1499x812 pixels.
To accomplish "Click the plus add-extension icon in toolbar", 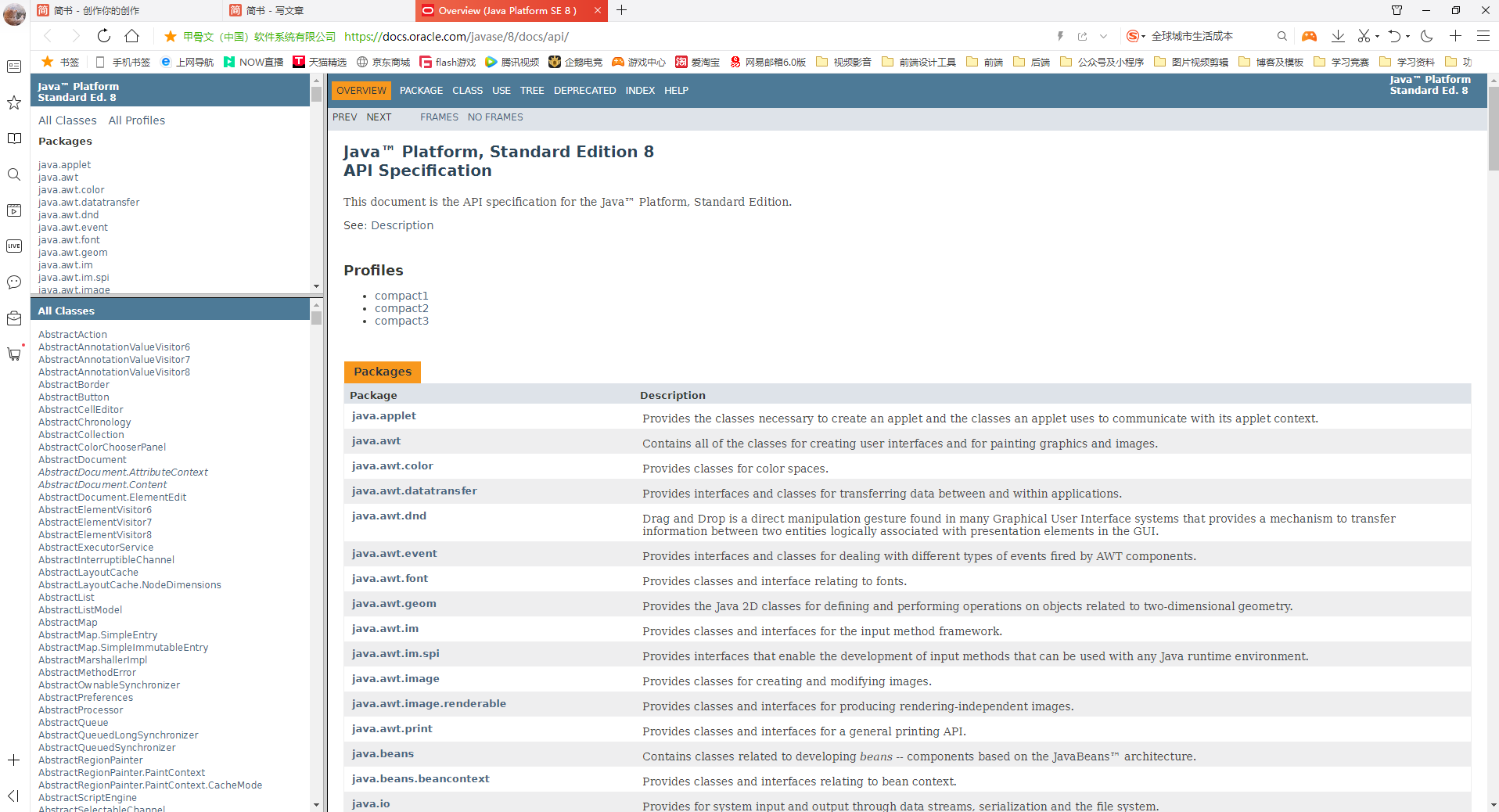I will 1455,36.
